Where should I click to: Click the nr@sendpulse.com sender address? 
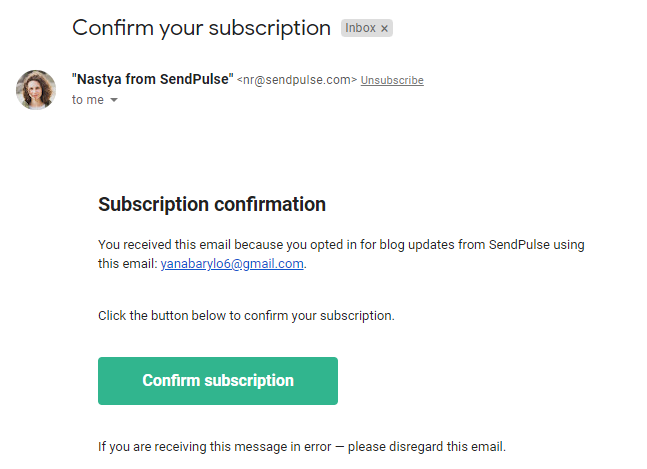pos(297,80)
